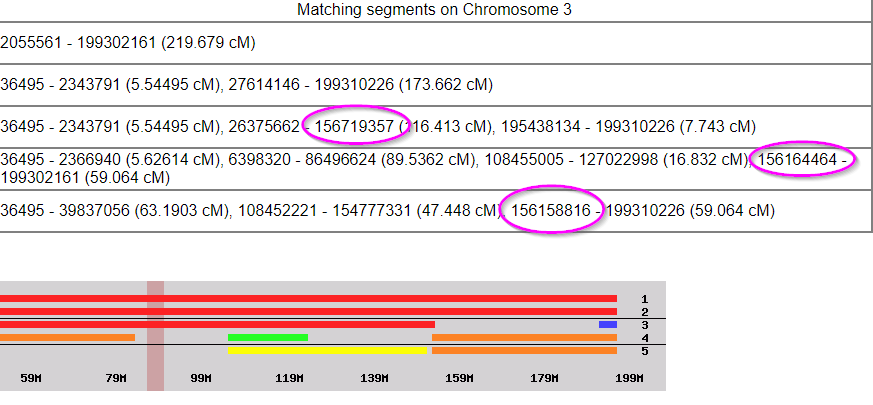
Task: Click the orange segment in chart row 5
Action: (x=524, y=351)
